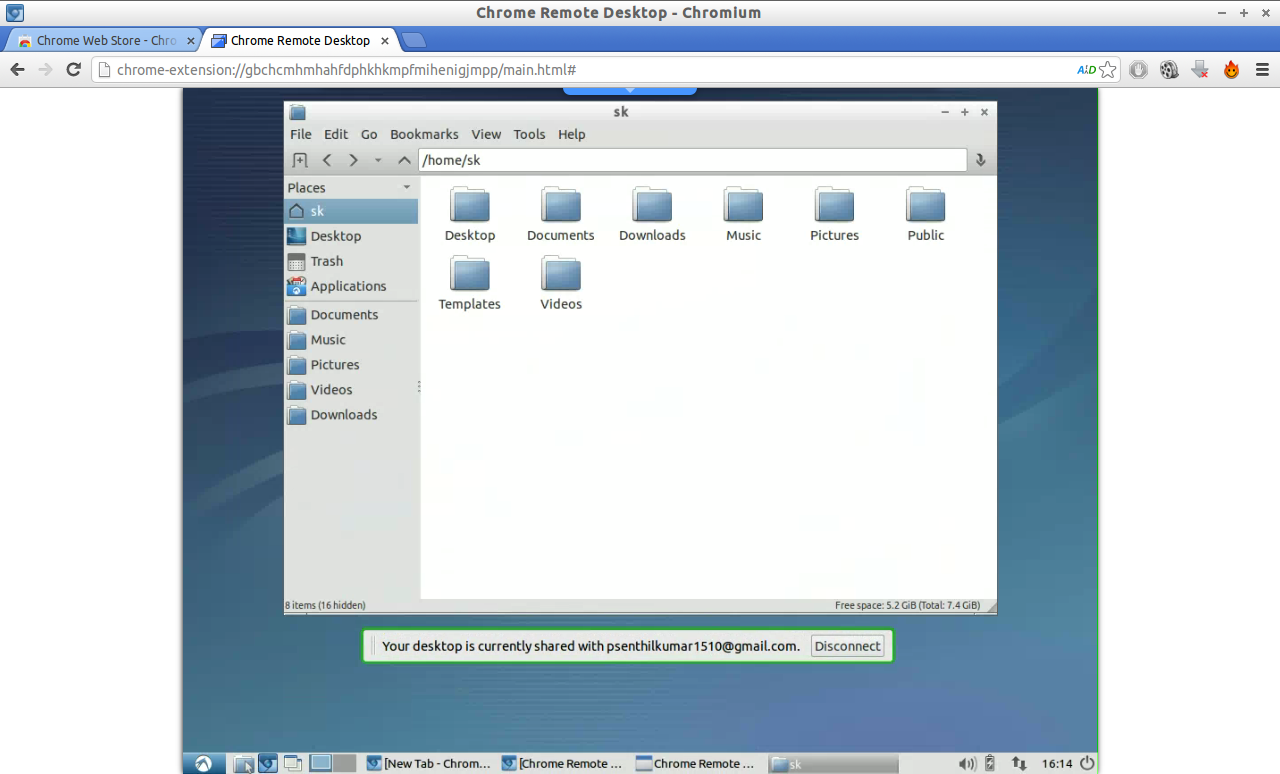1280x774 pixels.
Task: Select Videos bookmark in sidebar
Action: point(351,390)
